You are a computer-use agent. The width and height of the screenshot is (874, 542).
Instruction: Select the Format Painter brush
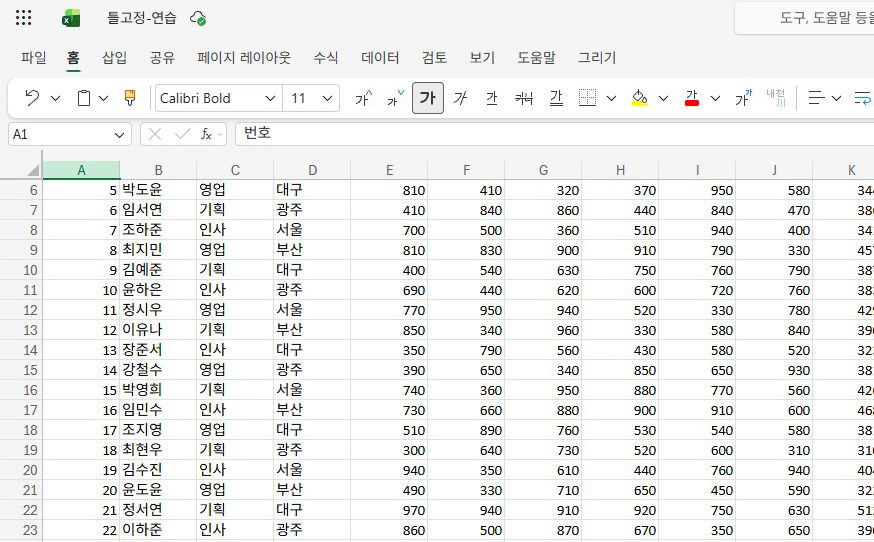click(130, 98)
